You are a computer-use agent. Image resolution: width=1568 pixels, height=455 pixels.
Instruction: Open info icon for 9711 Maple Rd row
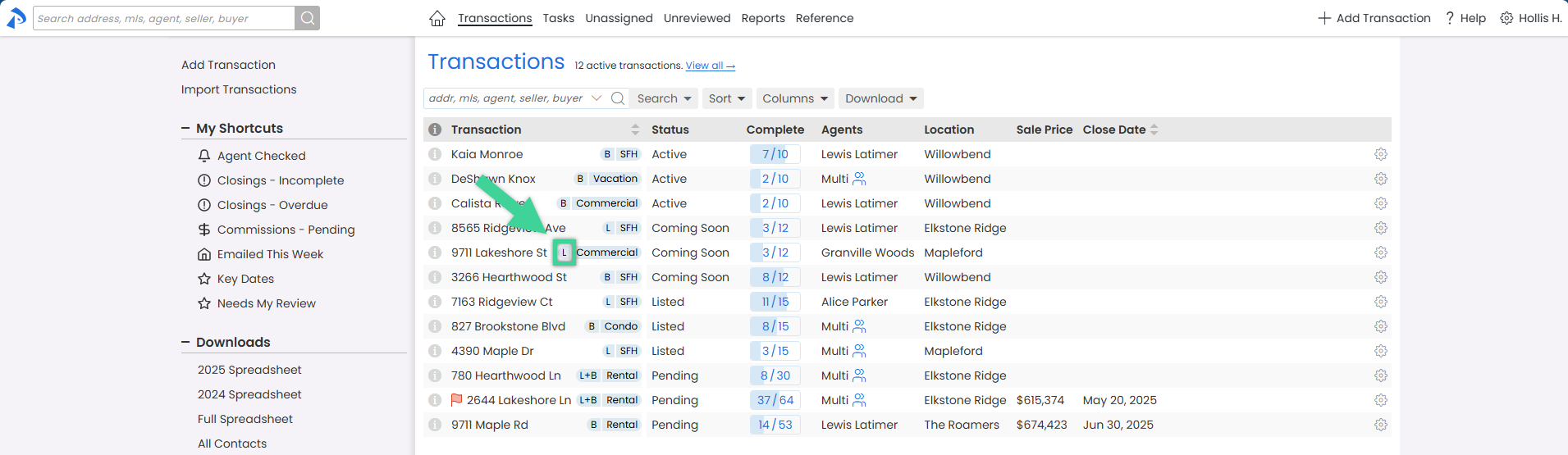435,425
